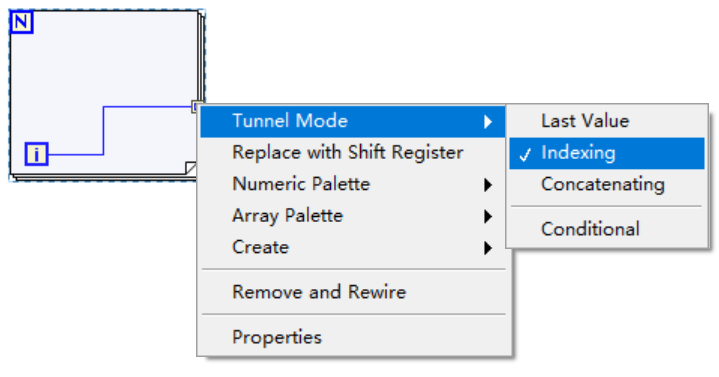Choose Replace with Shift Register
Image resolution: width=719 pixels, height=377 pixels.
pyautogui.click(x=353, y=153)
